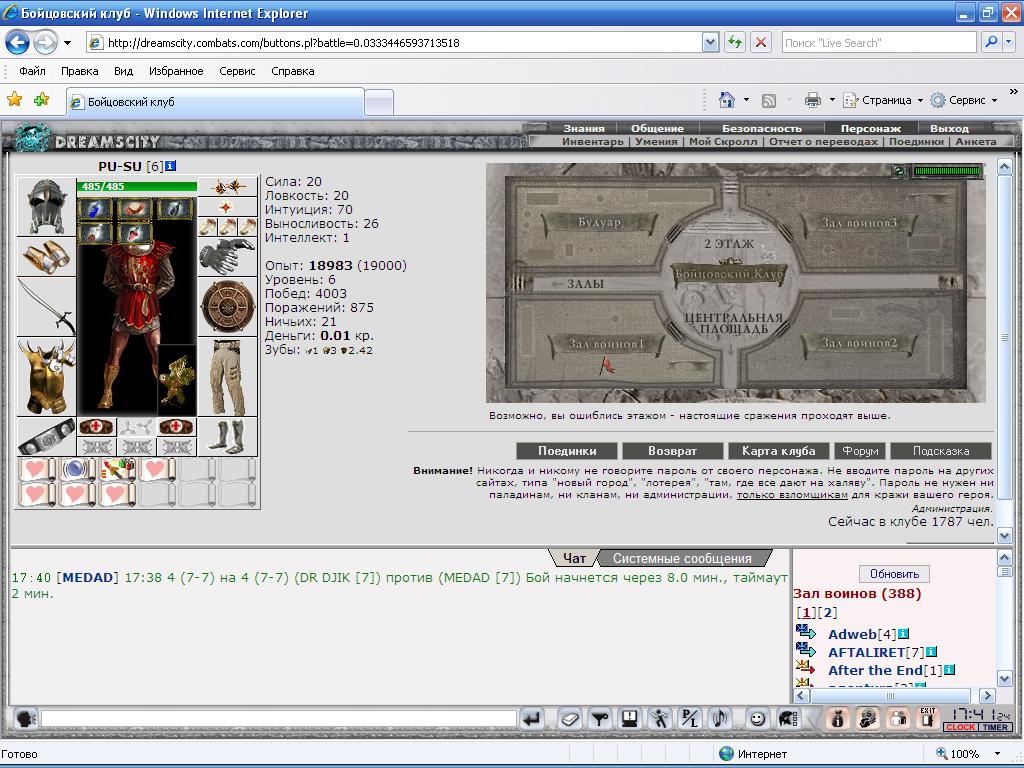The image size is (1024, 768).
Task: Click the Зал воинов1 room on map
Action: tap(606, 344)
